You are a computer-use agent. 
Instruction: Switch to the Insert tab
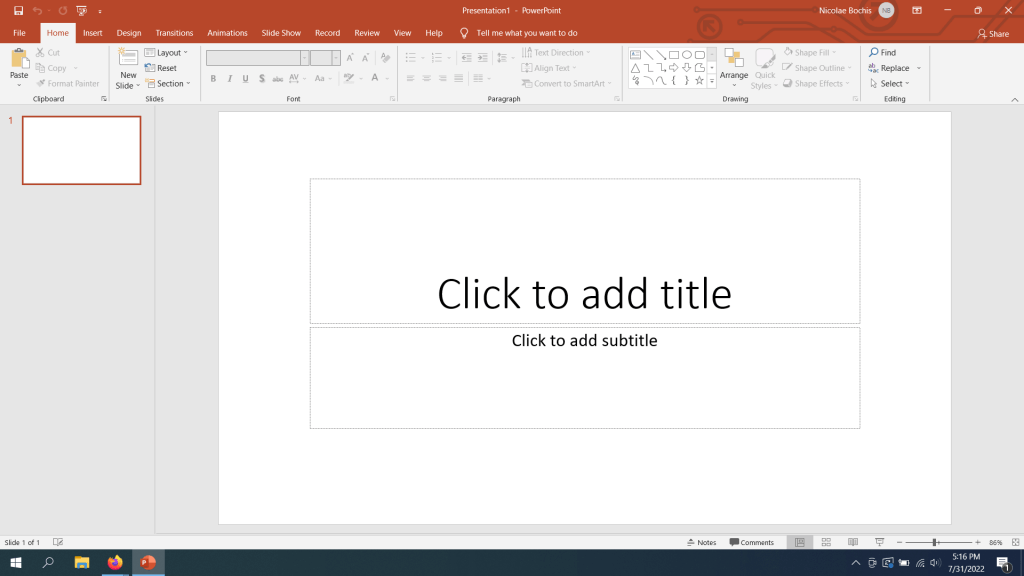[92, 32]
